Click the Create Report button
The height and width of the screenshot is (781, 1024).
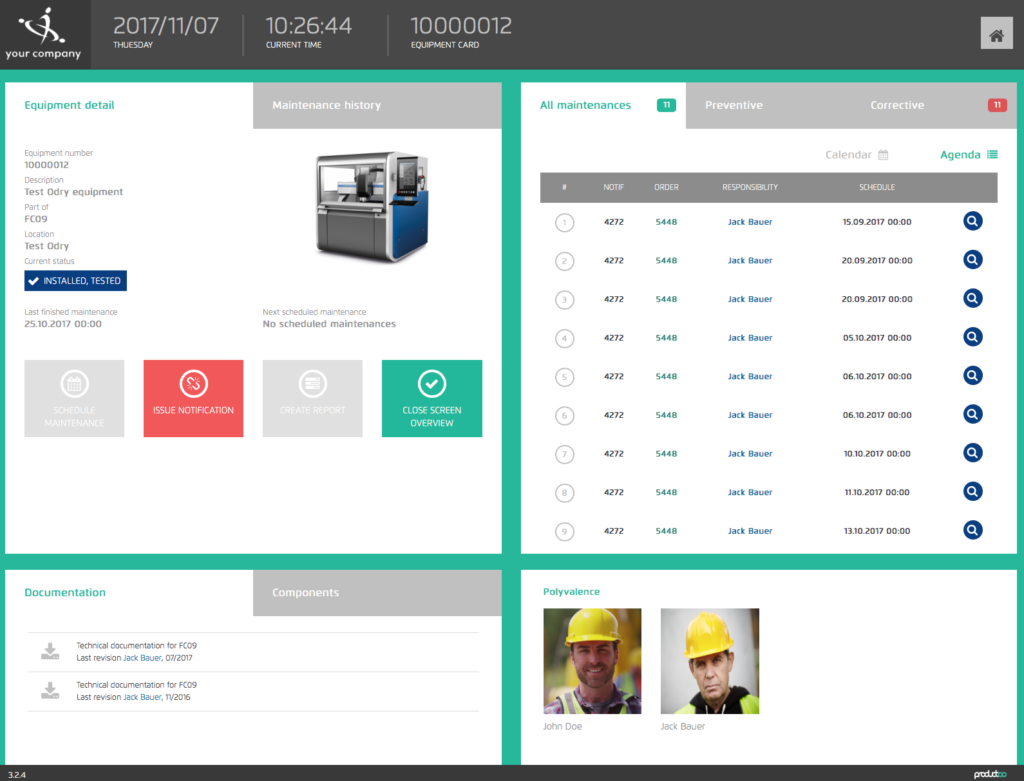pyautogui.click(x=312, y=398)
